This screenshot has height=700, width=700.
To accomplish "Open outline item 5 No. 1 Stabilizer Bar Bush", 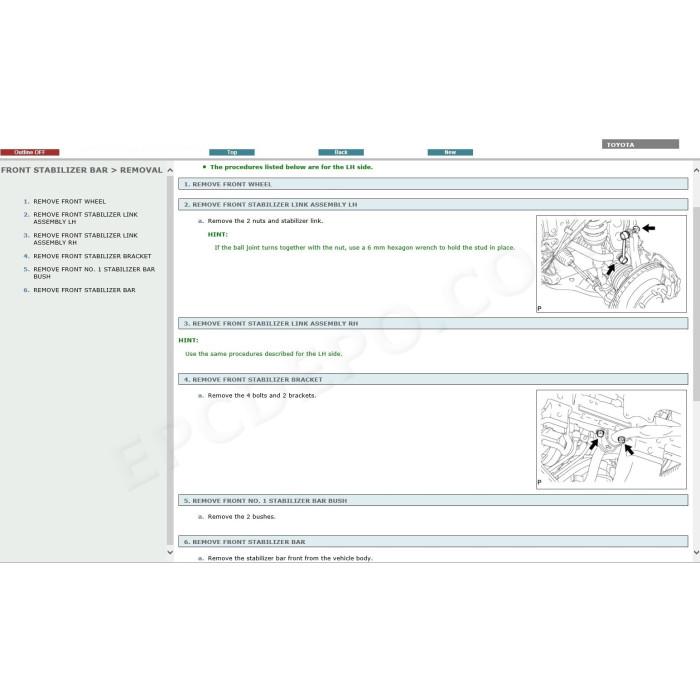I will tap(94, 273).
